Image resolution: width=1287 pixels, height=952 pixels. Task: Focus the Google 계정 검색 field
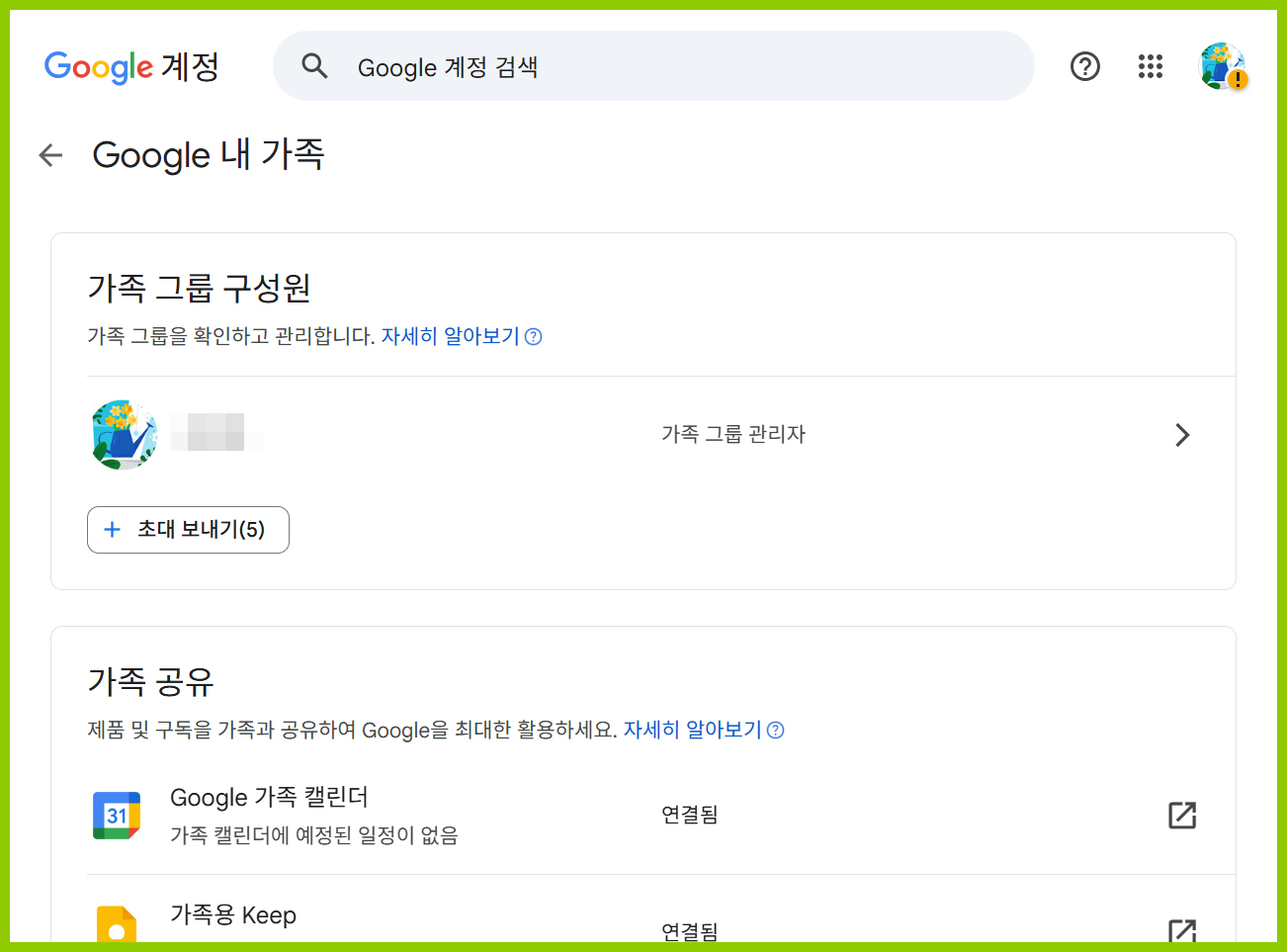653,66
